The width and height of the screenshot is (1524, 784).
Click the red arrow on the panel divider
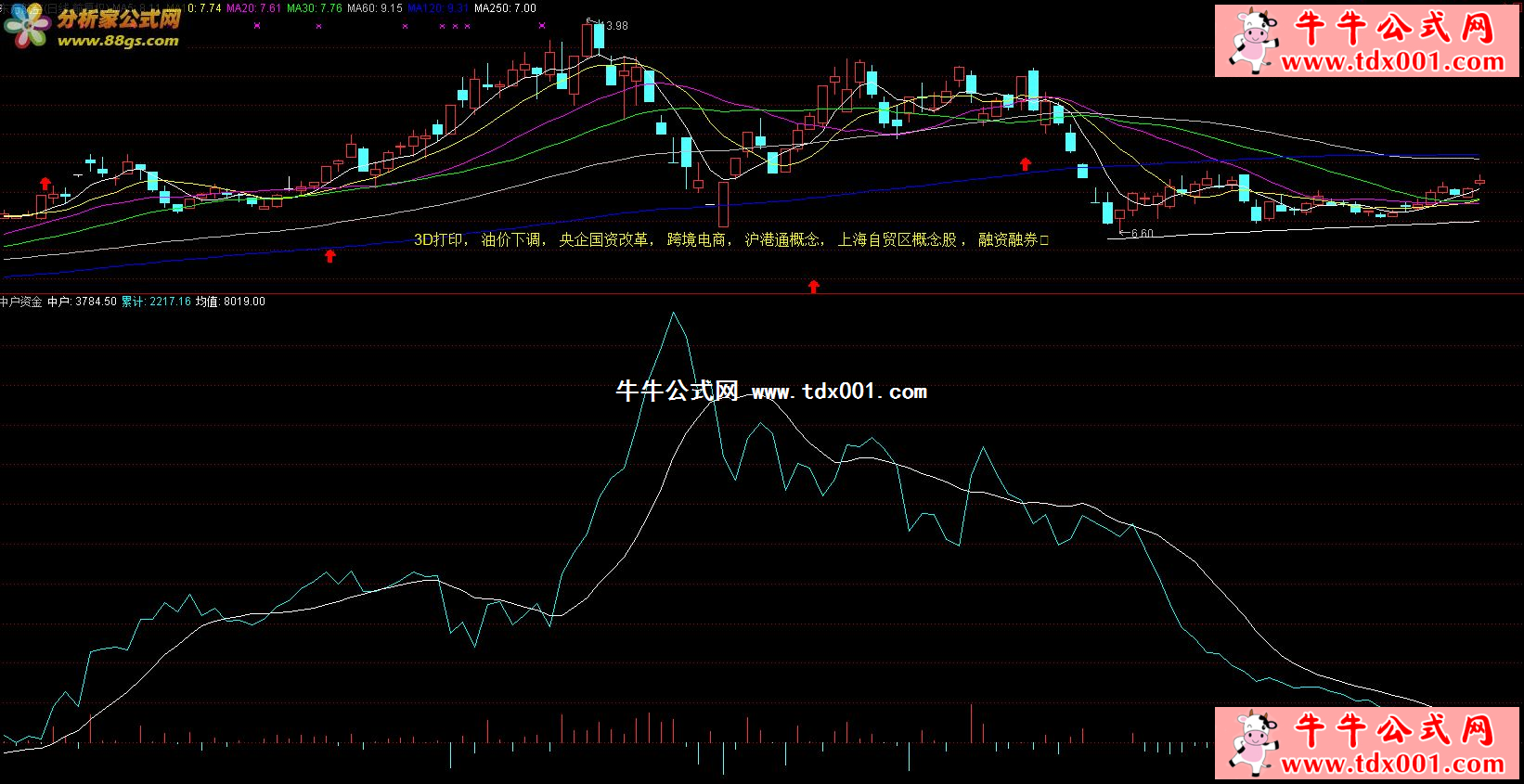tap(814, 287)
